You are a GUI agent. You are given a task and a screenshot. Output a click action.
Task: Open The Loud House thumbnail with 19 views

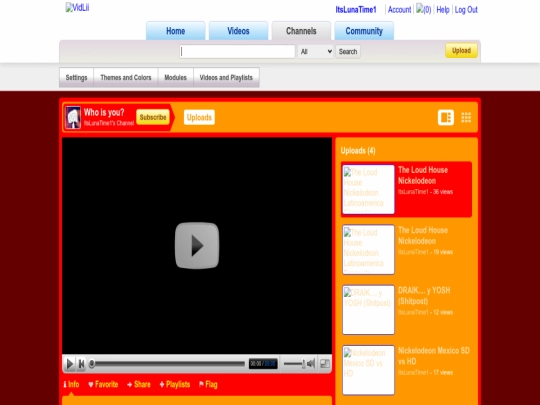point(368,250)
